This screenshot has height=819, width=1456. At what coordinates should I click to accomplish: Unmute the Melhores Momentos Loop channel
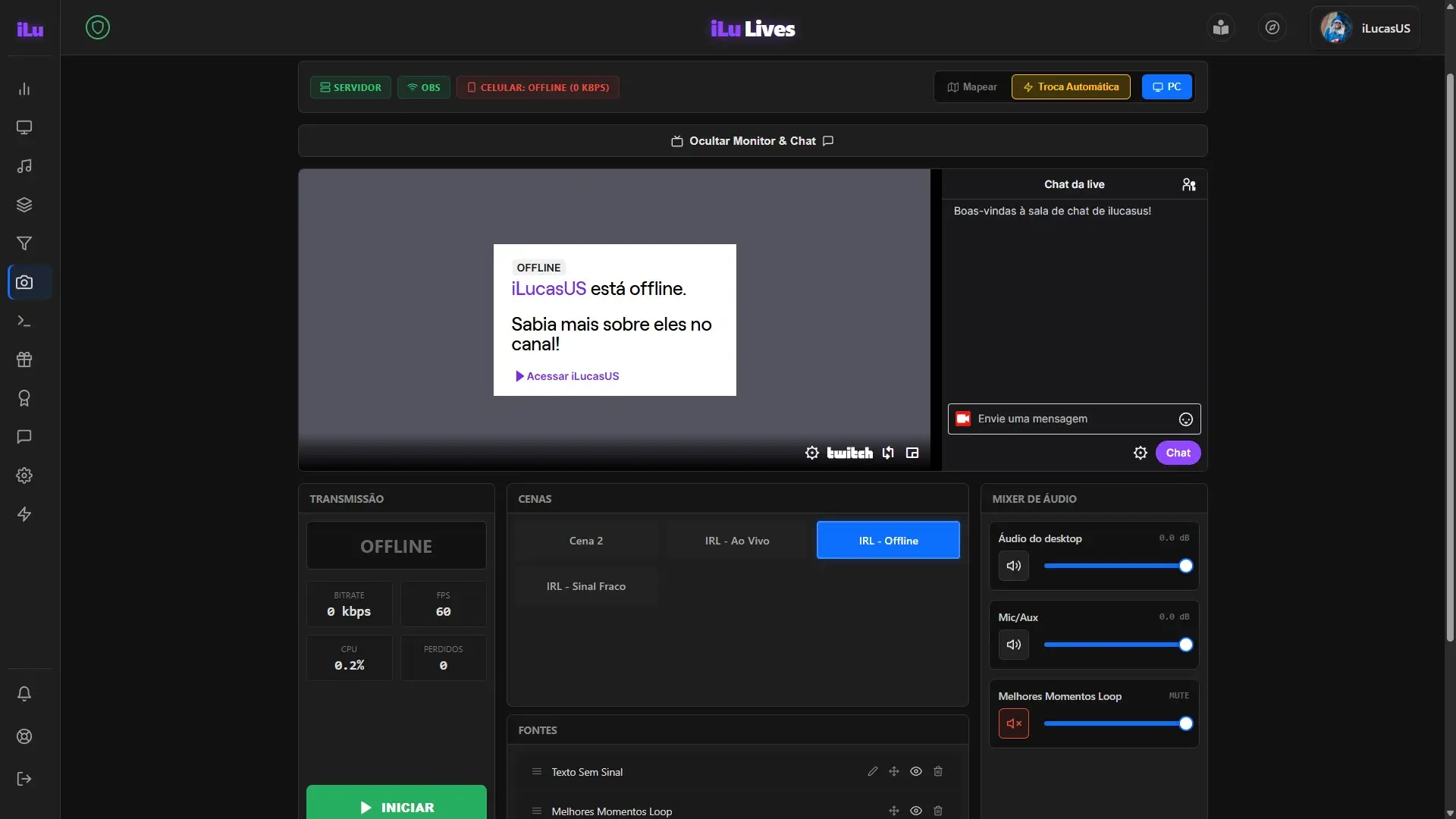point(1014,723)
